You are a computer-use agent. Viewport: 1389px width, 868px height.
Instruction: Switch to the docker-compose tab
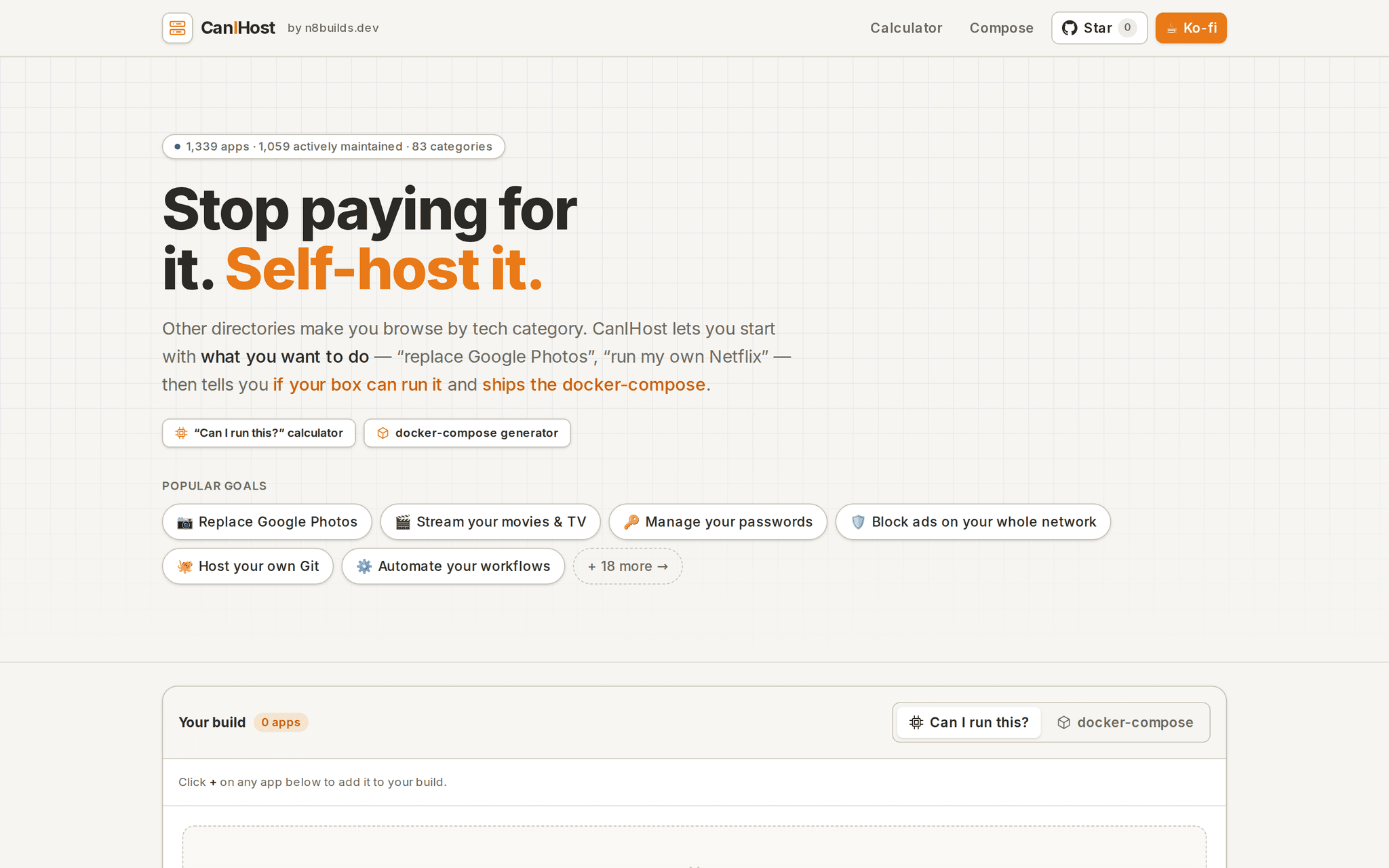point(1125,722)
